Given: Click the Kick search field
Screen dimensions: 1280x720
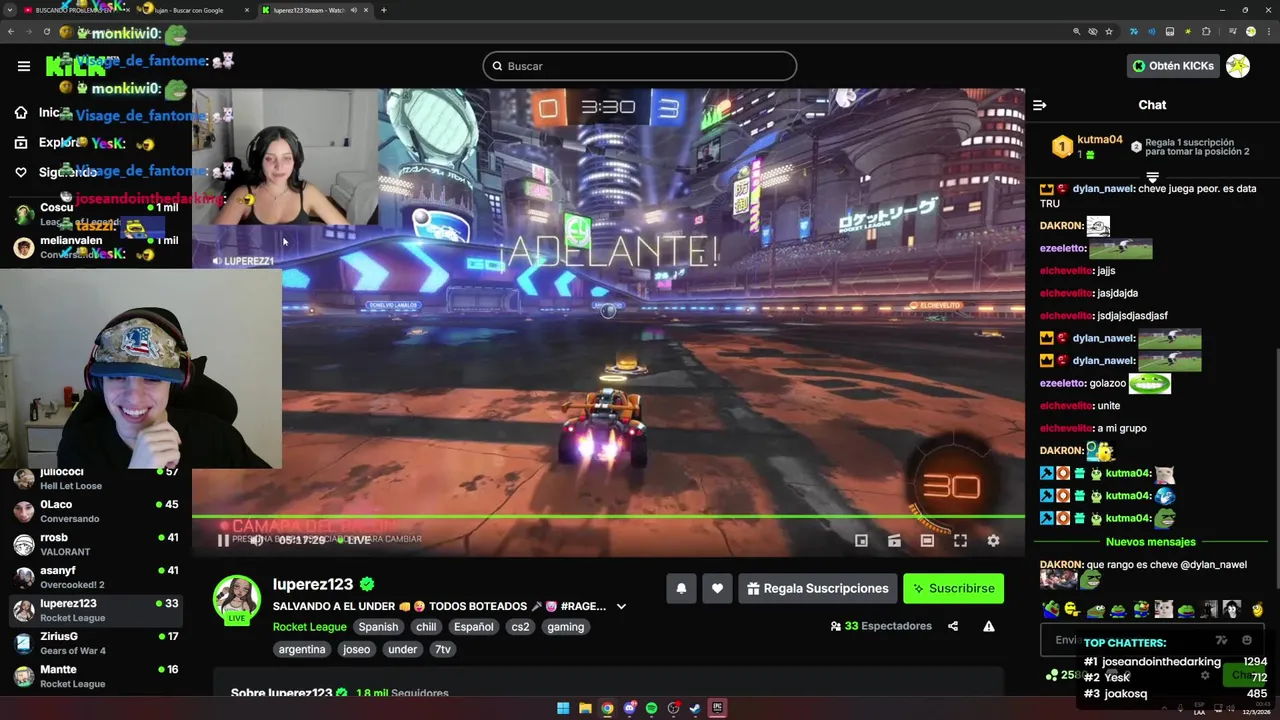Looking at the screenshot, I should tap(640, 66).
